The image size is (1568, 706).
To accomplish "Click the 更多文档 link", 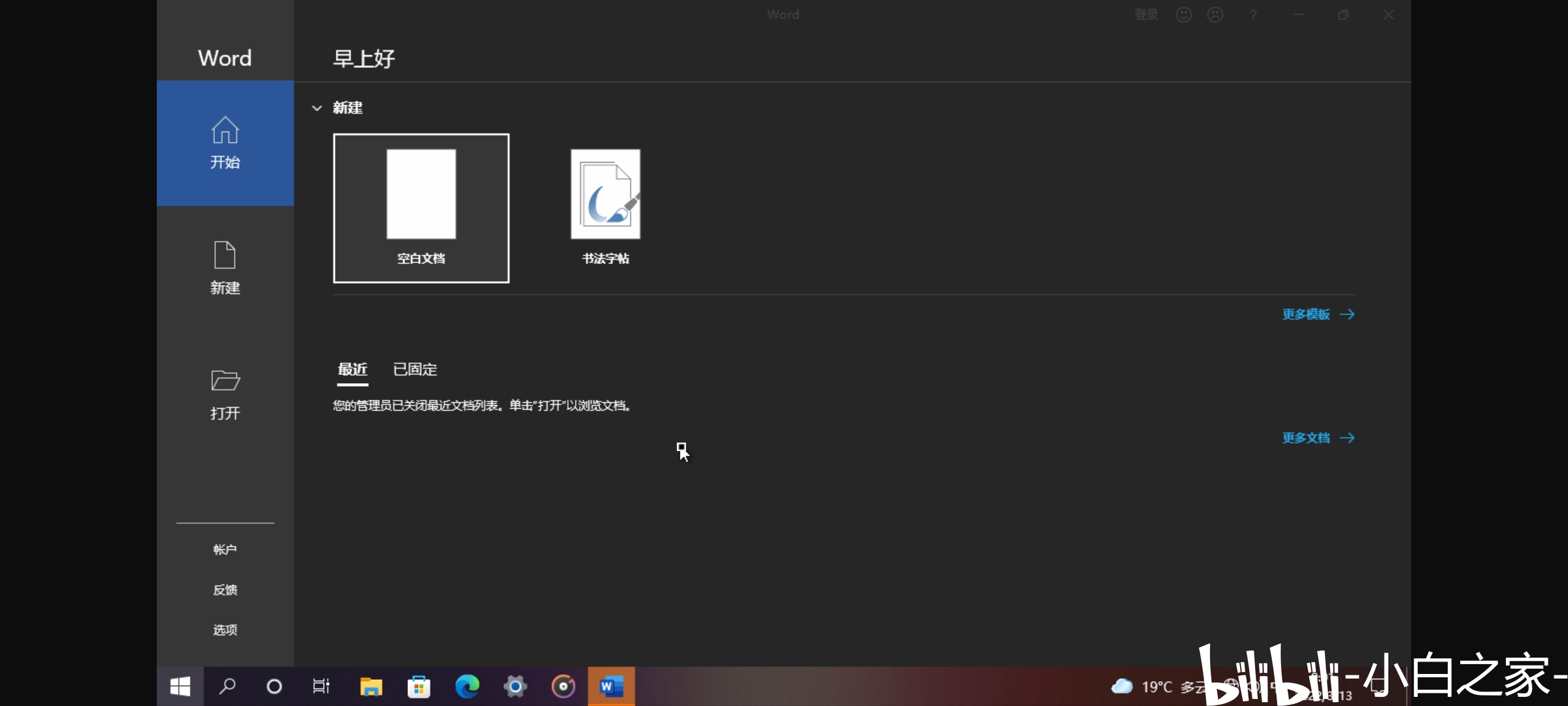I will pyautogui.click(x=1307, y=438).
